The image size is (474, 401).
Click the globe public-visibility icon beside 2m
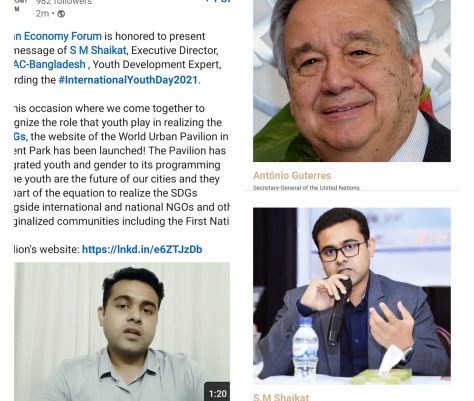(61, 14)
